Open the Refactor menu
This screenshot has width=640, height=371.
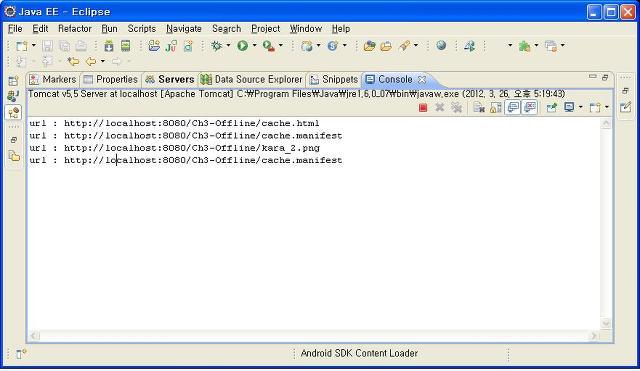[75, 29]
